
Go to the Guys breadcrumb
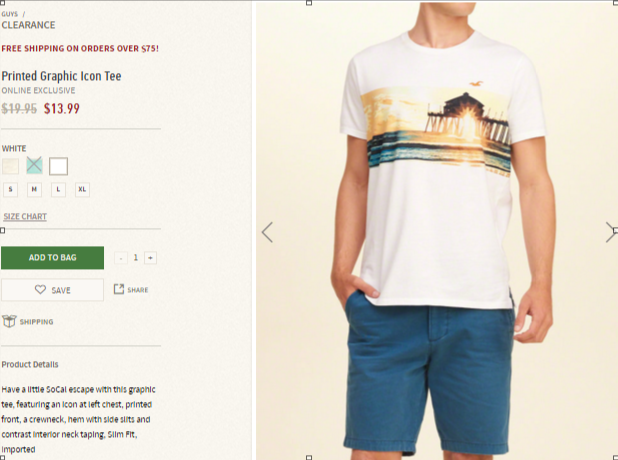[9, 14]
